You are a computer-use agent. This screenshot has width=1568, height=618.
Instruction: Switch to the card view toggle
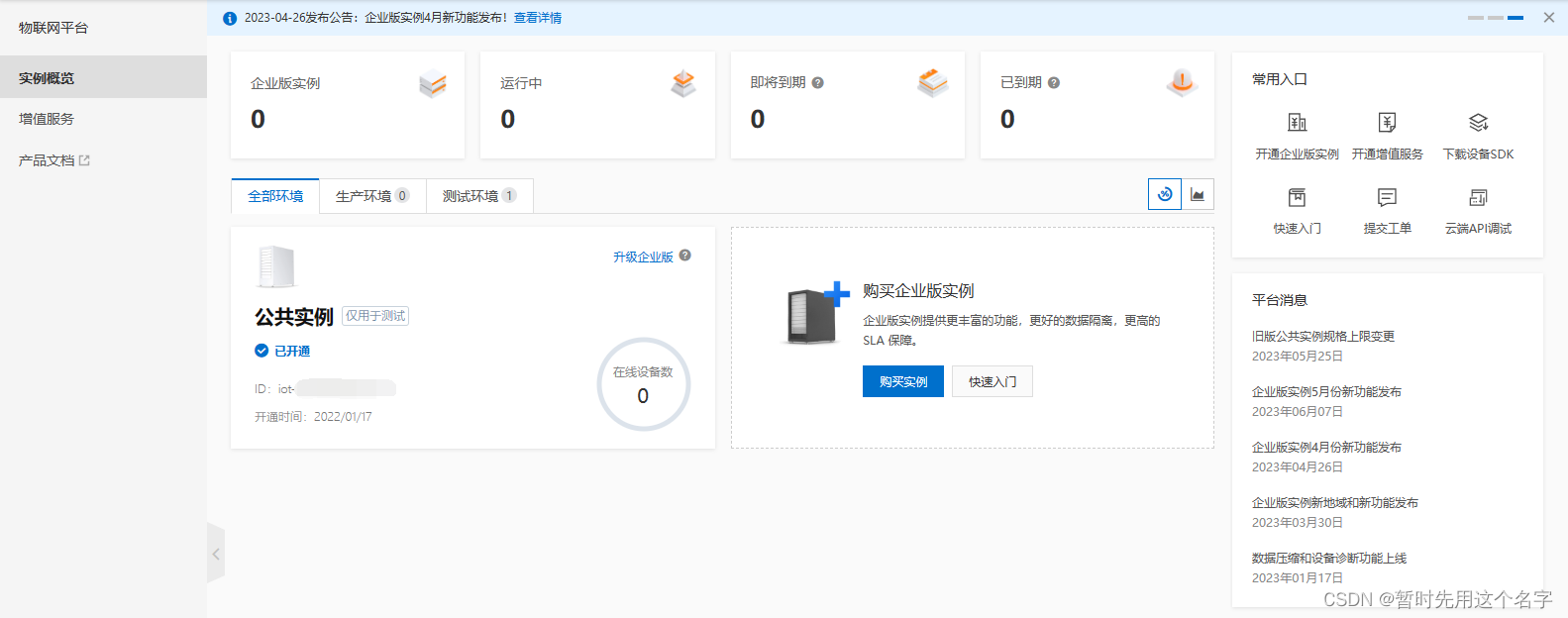(1165, 194)
